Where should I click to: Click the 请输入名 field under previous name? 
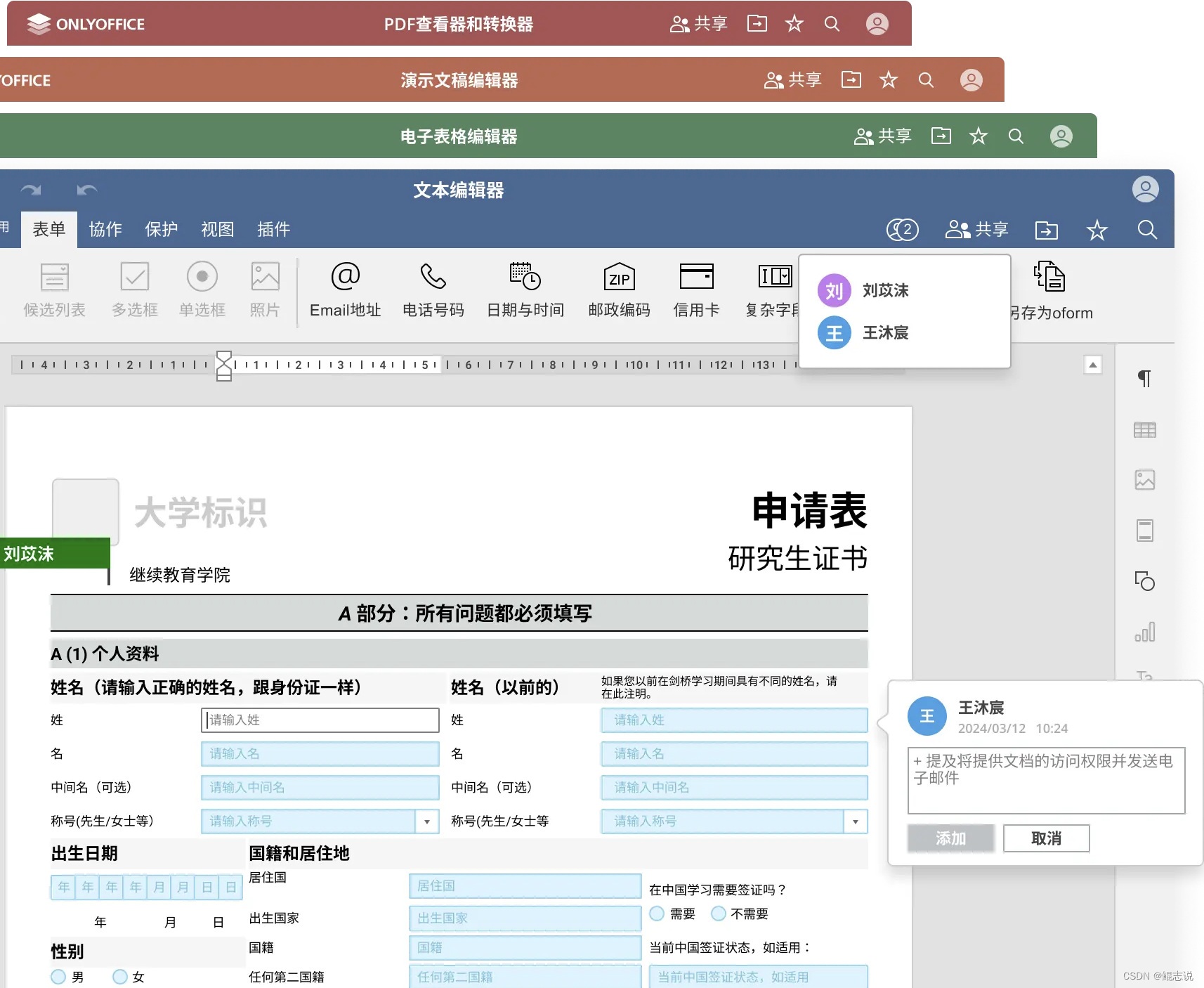pyautogui.click(x=734, y=754)
